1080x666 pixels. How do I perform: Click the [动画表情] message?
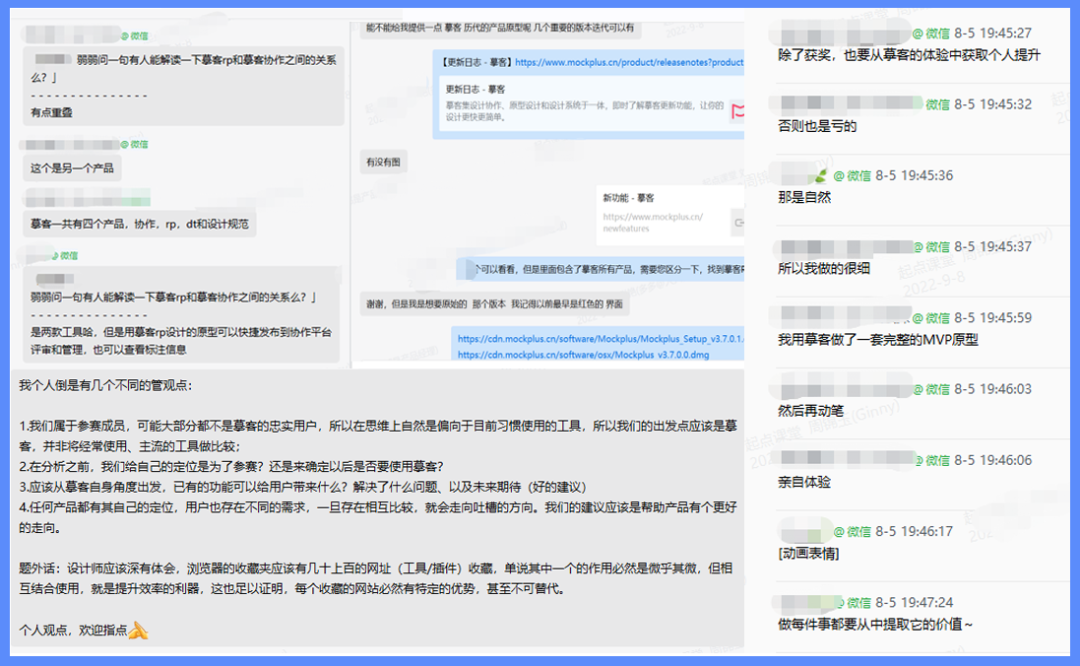tap(808, 553)
